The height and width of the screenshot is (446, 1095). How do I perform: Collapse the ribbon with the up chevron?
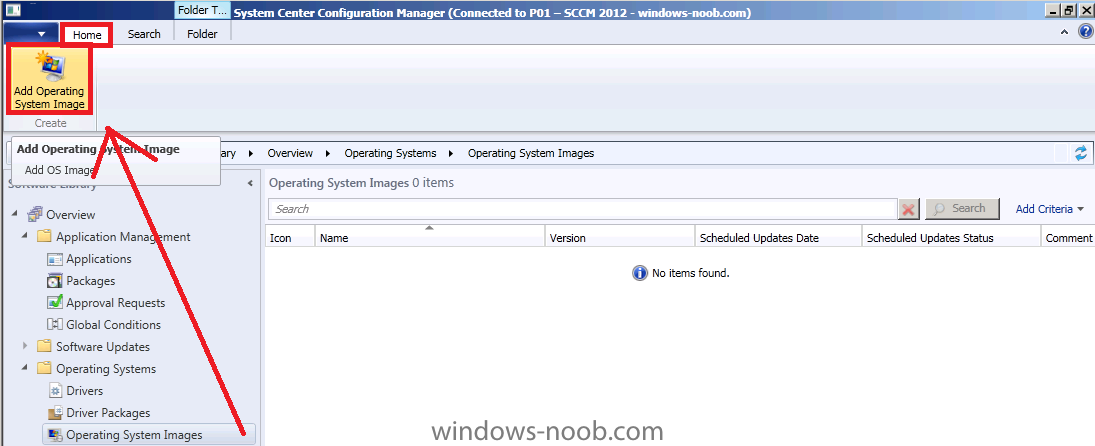pos(1064,33)
